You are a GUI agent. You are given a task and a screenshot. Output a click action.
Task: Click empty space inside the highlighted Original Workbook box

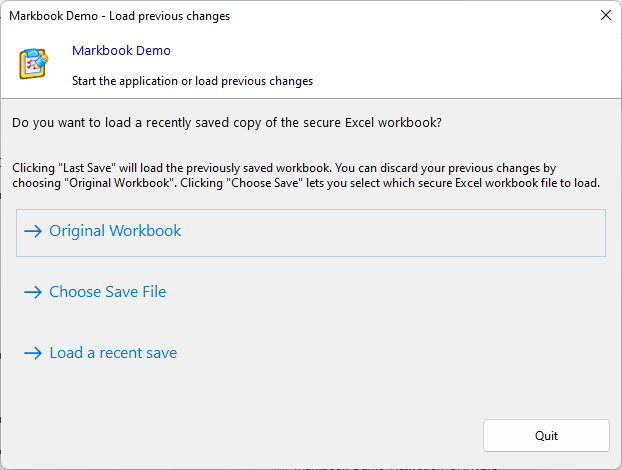[400, 232]
